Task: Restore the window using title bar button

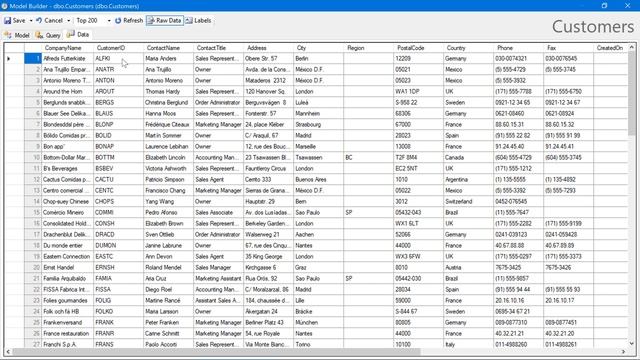Action: click(604, 6)
